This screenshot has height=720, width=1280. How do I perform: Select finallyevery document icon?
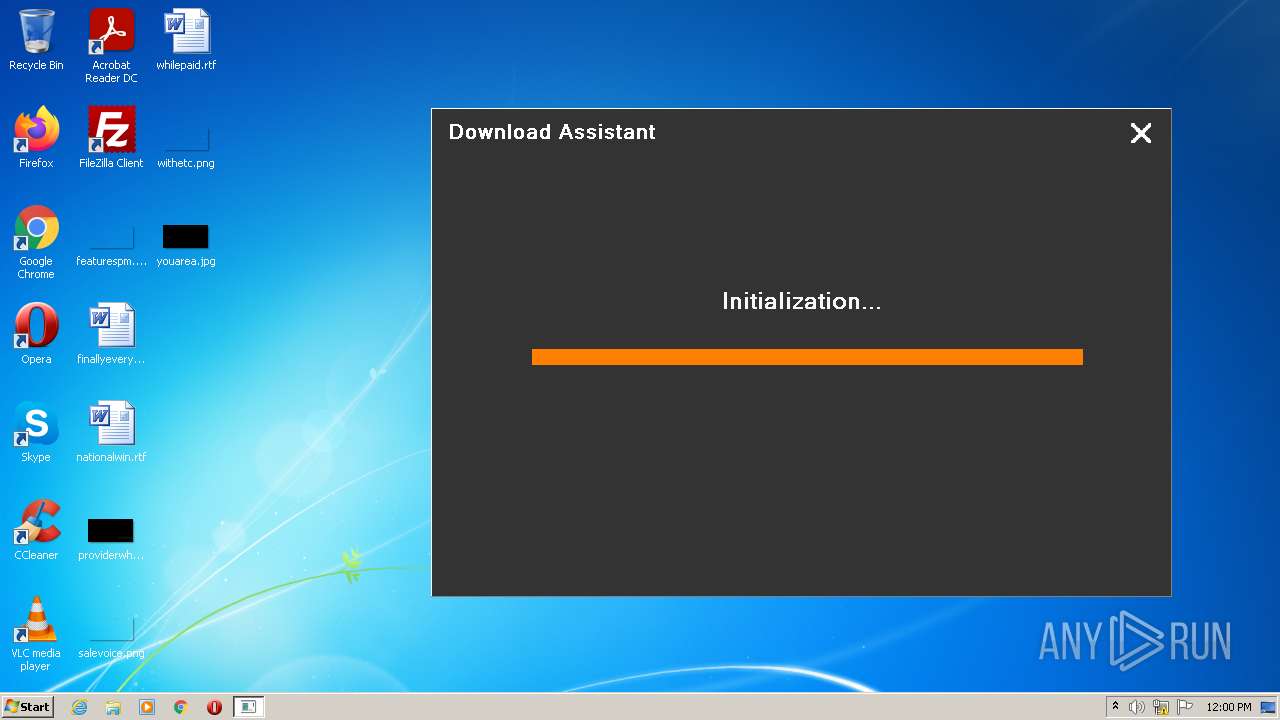111,334
